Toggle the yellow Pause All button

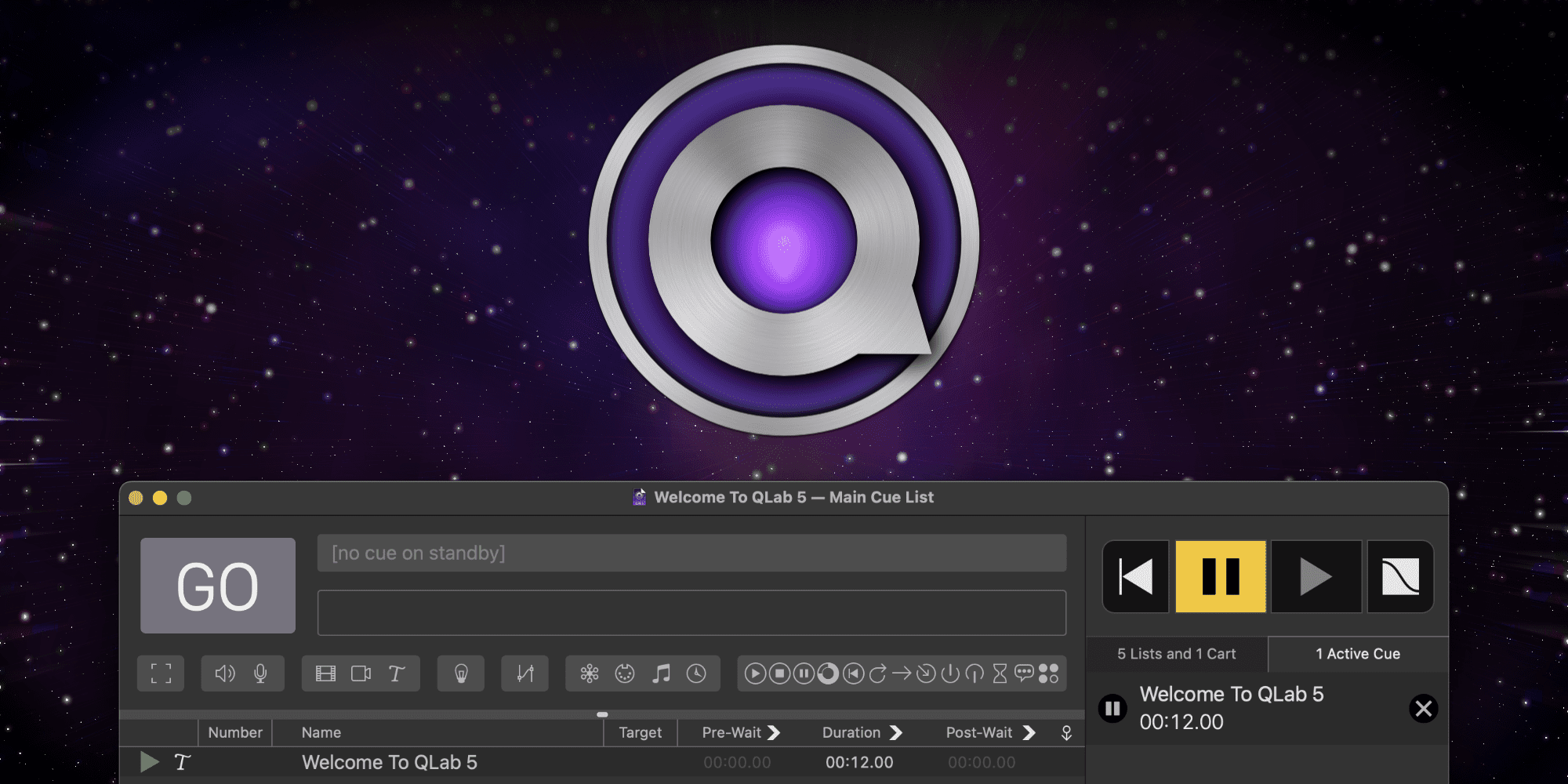point(1221,576)
